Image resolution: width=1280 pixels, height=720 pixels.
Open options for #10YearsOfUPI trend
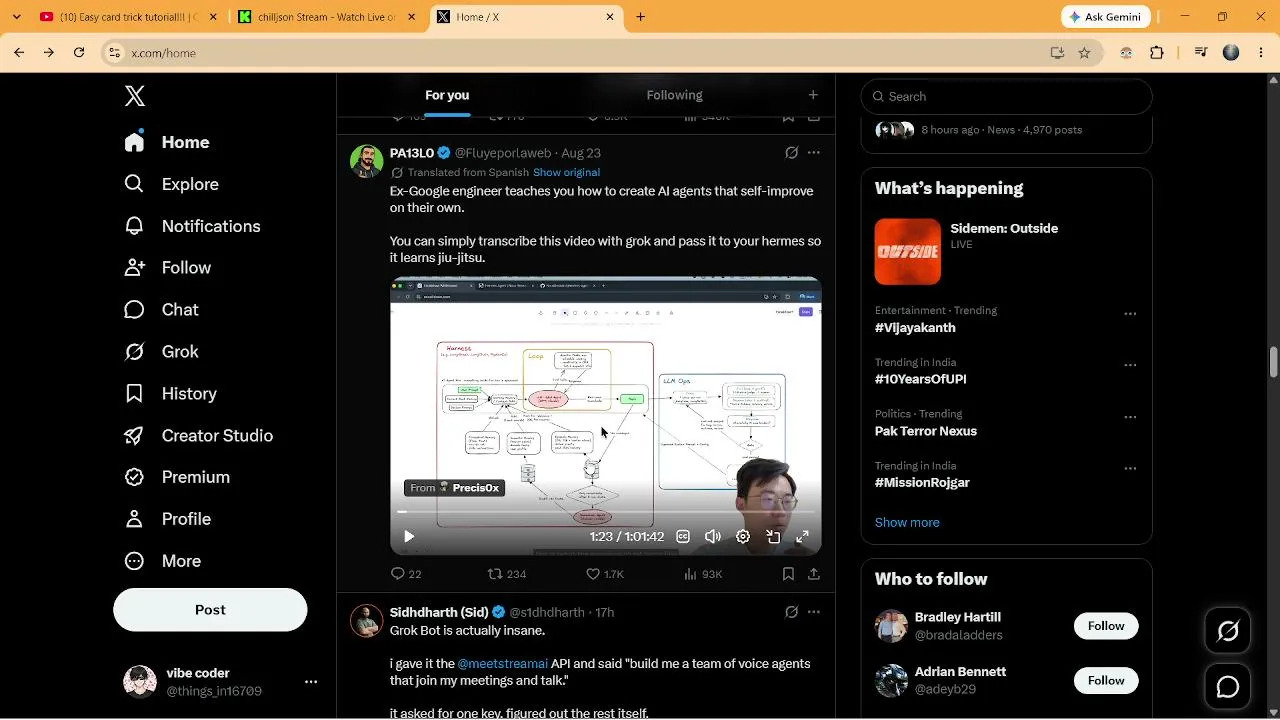1130,366
